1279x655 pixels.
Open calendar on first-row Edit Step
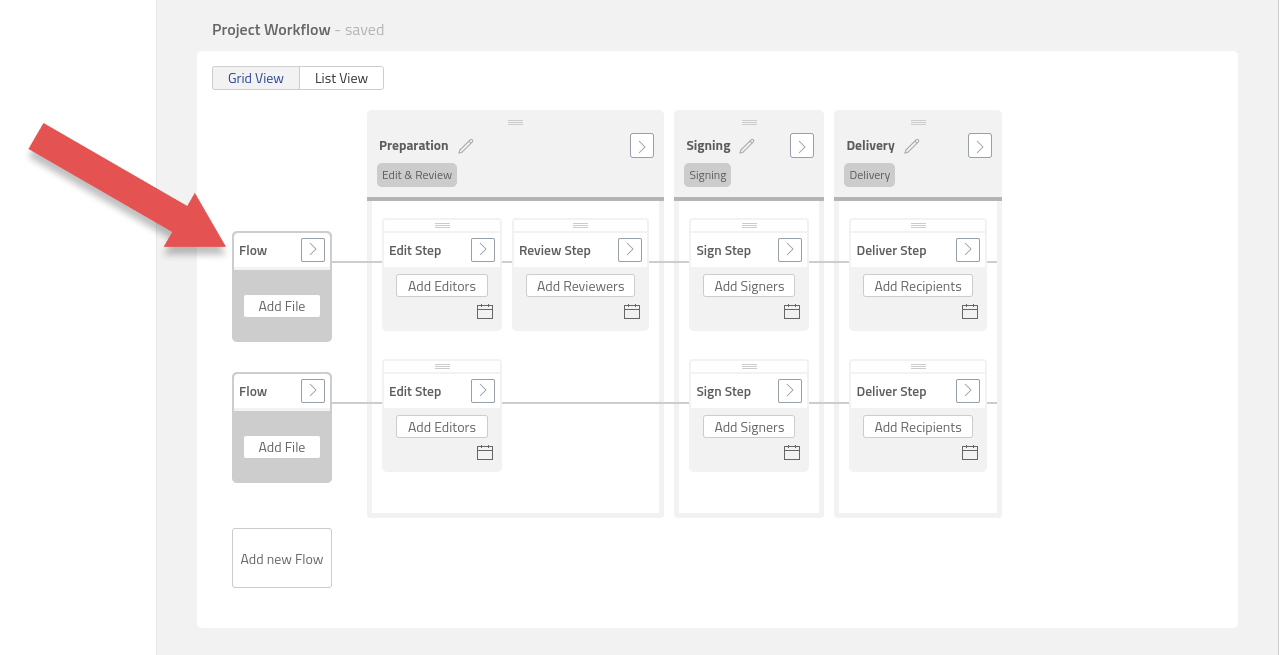(x=485, y=312)
